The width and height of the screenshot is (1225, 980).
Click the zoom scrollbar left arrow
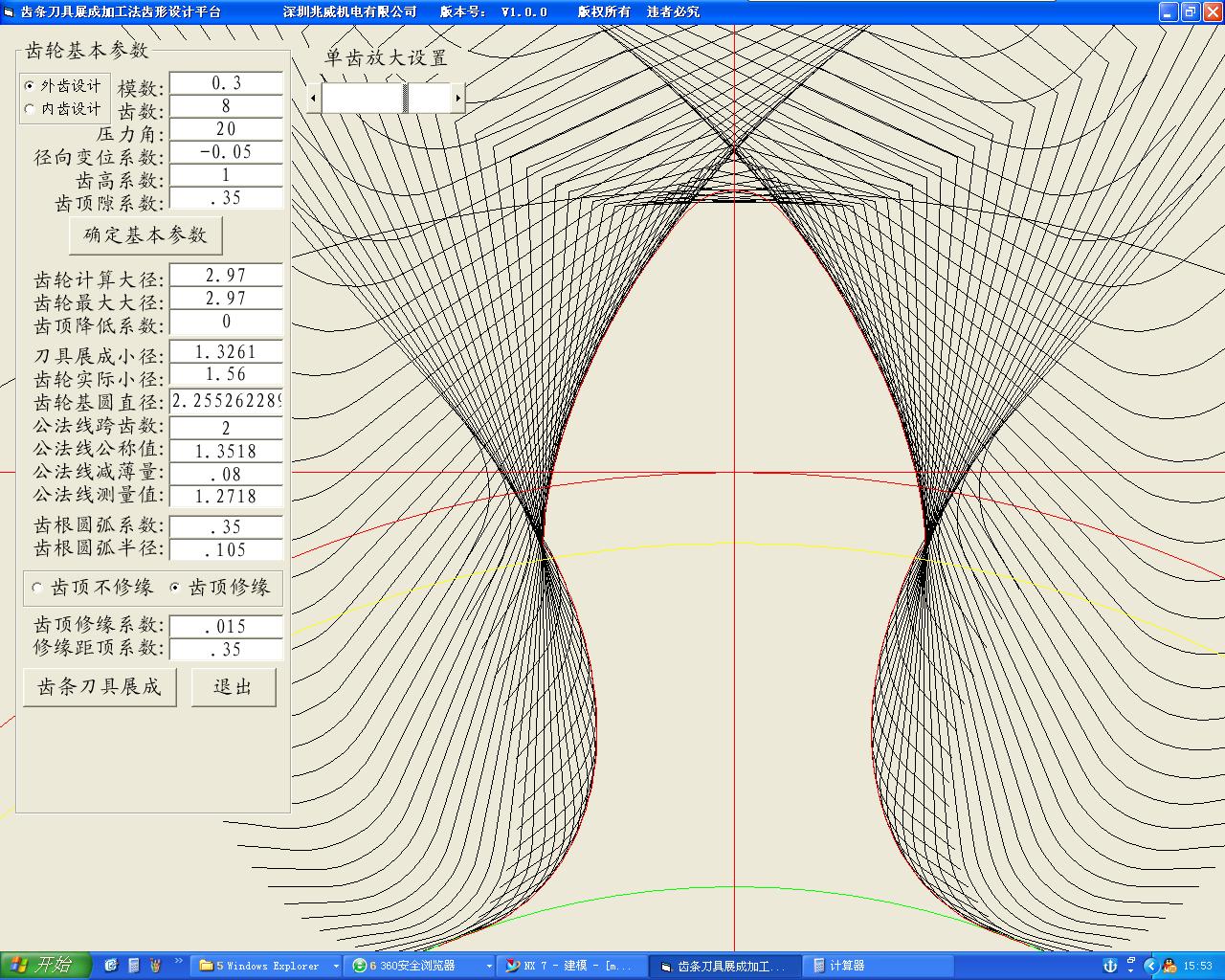click(314, 98)
